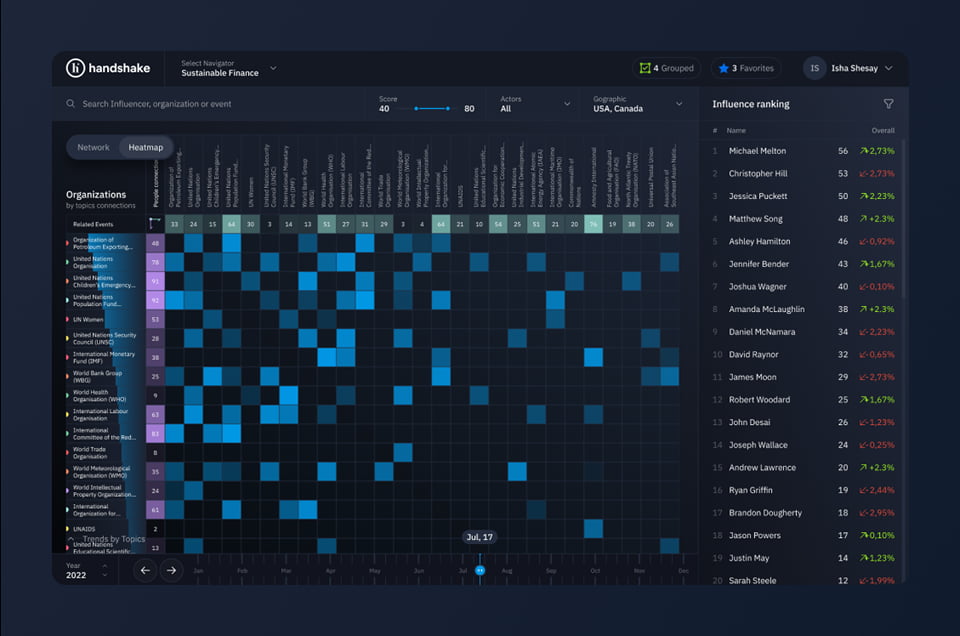Click the Related Events value 76 cell
Screen dimensions: 960x636
coord(593,224)
